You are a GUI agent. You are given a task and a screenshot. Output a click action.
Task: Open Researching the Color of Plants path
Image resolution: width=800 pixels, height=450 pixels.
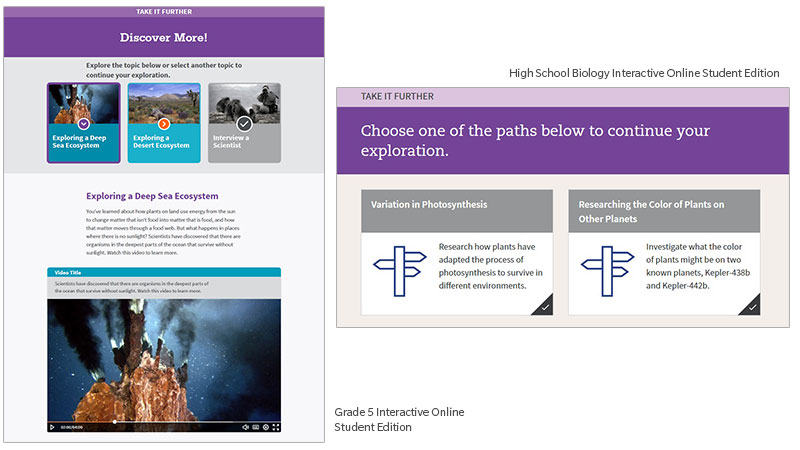[663, 211]
